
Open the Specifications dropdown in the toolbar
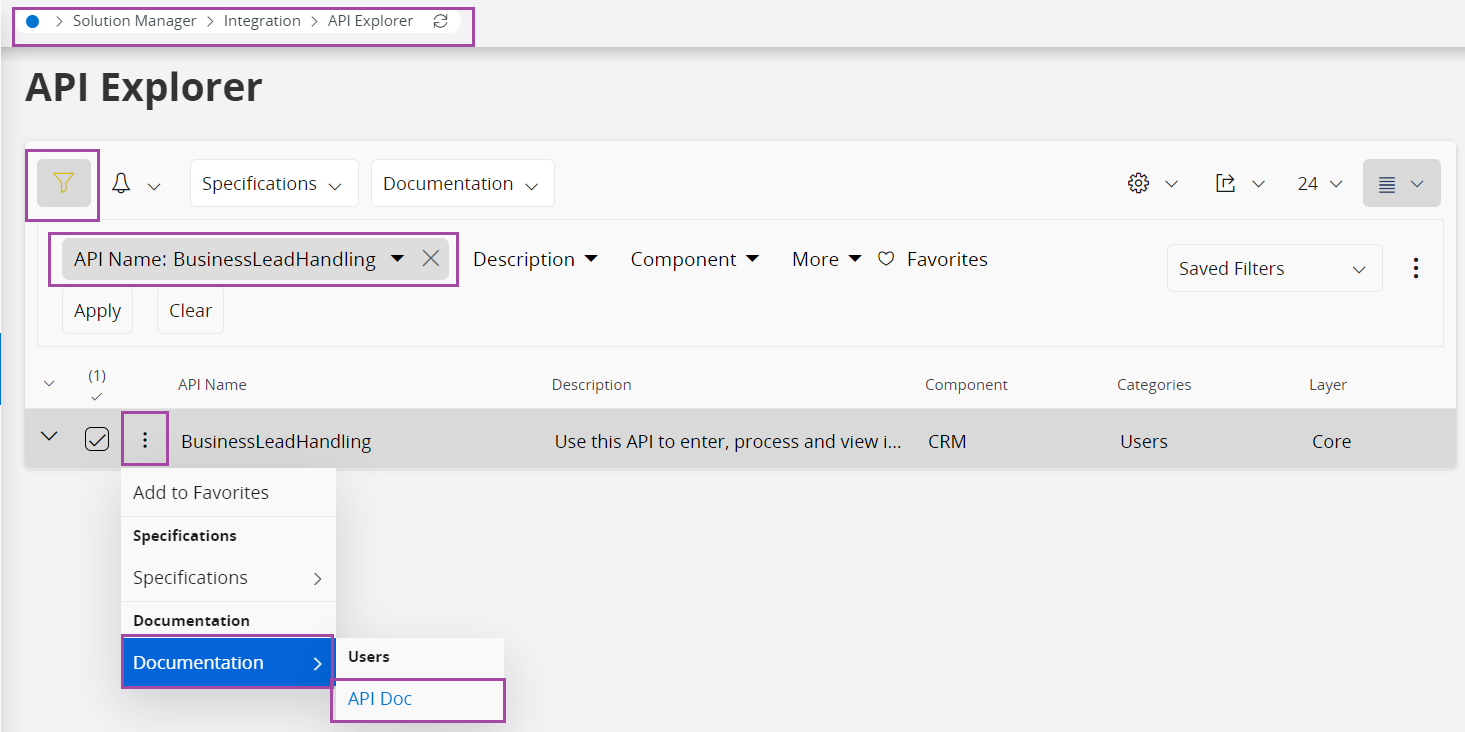point(273,183)
